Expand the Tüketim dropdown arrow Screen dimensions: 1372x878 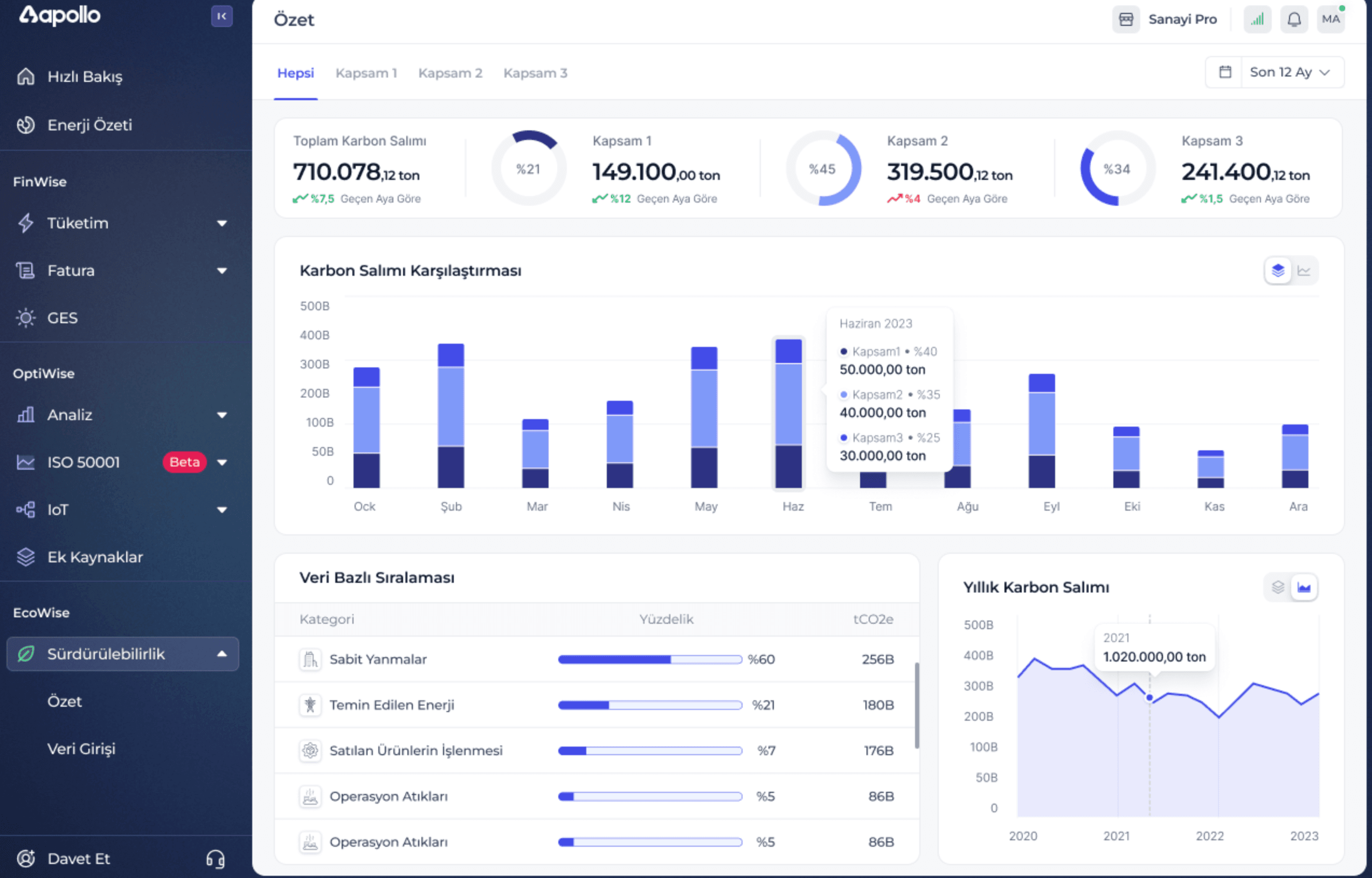click(x=222, y=224)
